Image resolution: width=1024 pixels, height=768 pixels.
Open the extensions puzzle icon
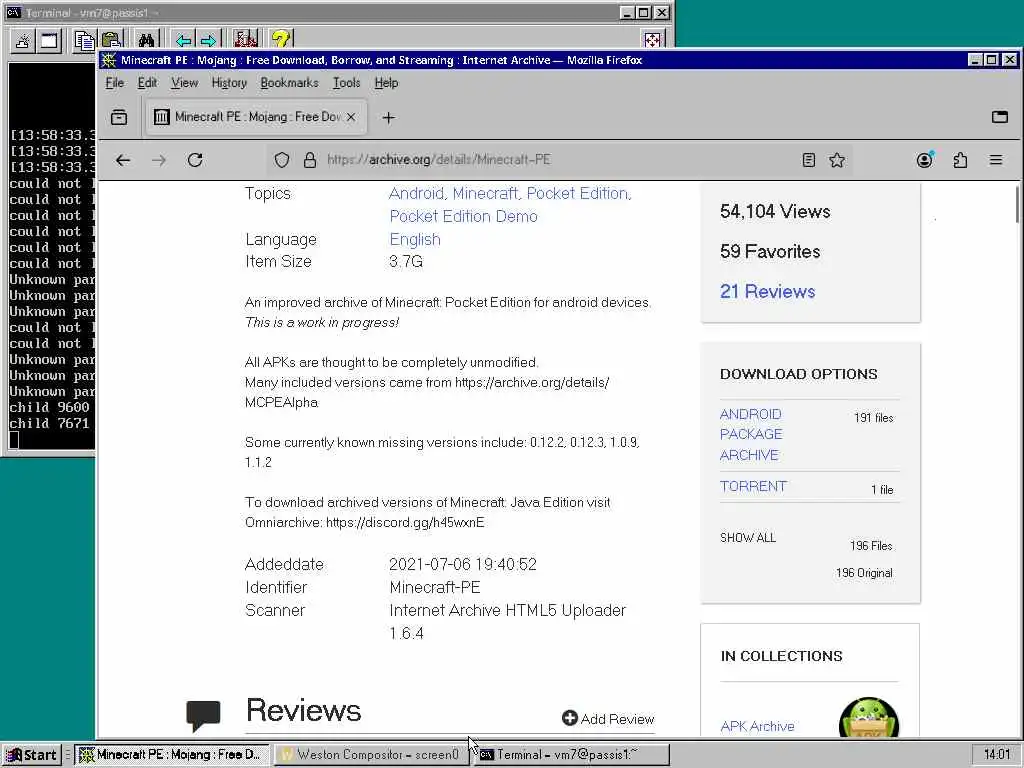pos(960,160)
